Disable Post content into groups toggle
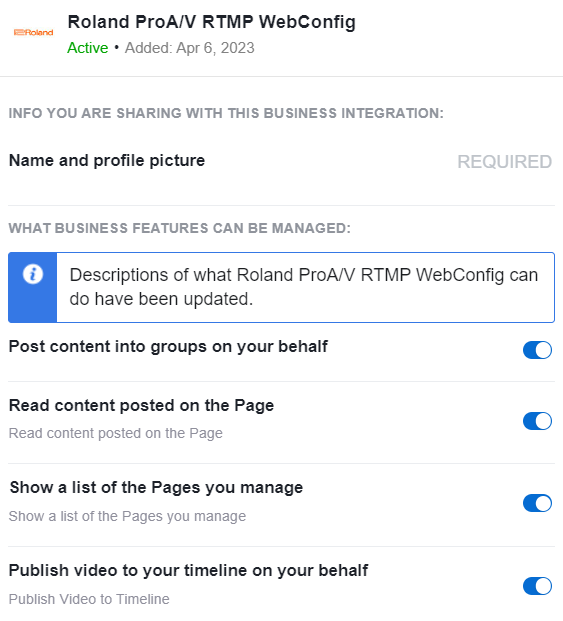The width and height of the screenshot is (563, 621). [x=537, y=350]
